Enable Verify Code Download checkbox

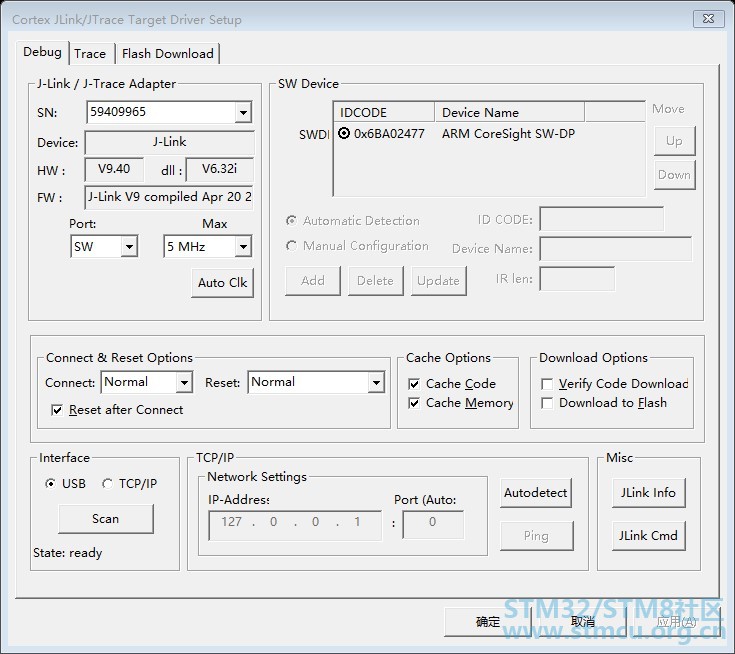click(547, 384)
